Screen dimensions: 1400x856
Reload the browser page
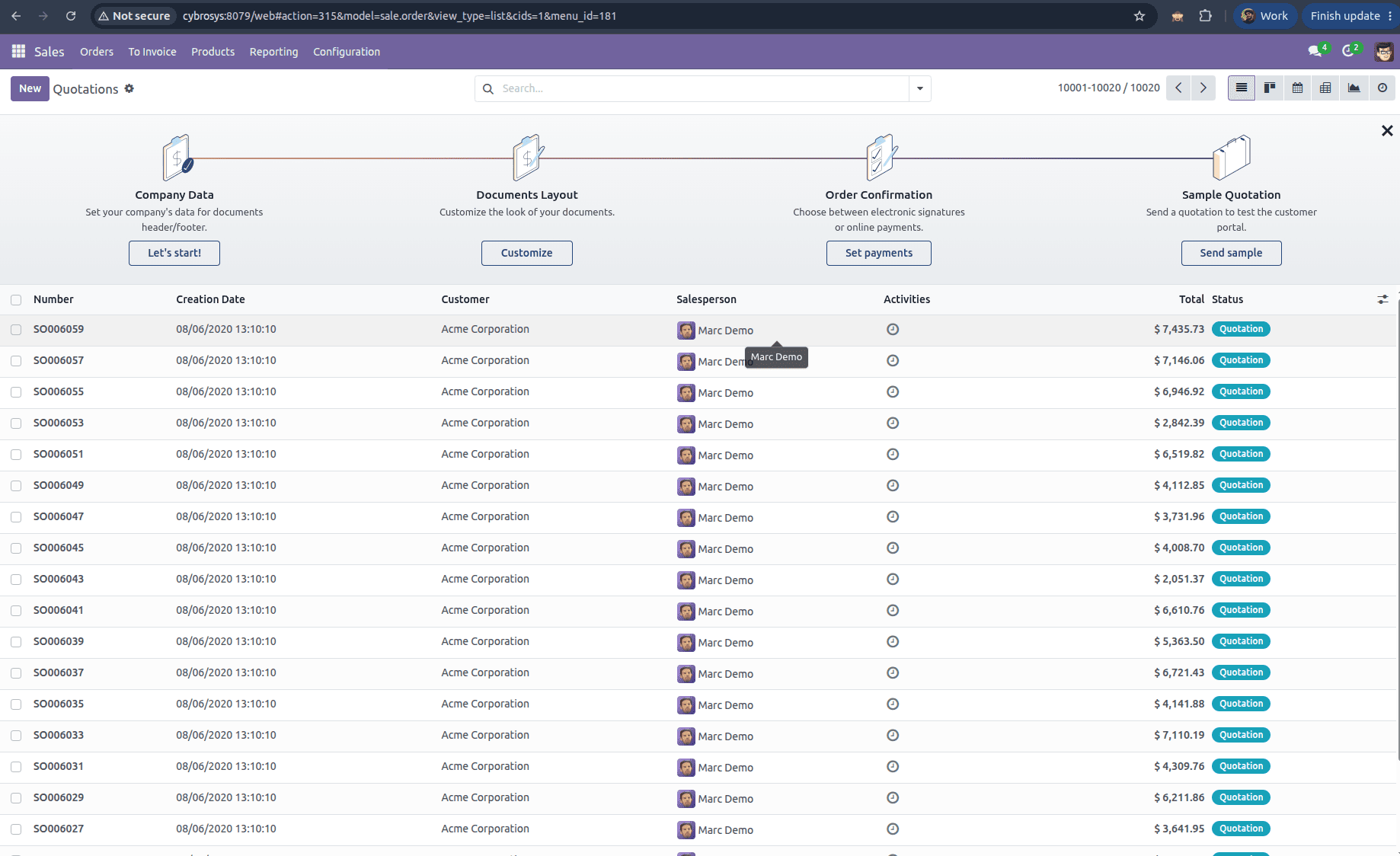[71, 16]
